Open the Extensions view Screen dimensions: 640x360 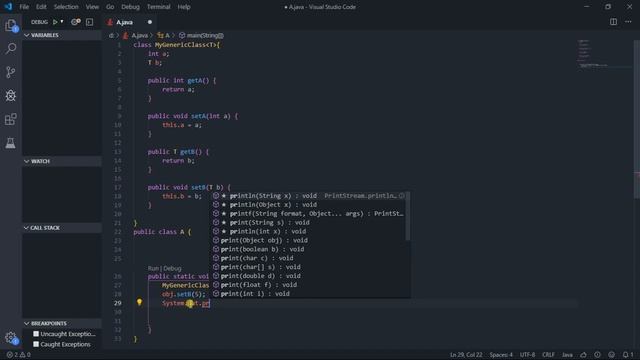(x=11, y=119)
